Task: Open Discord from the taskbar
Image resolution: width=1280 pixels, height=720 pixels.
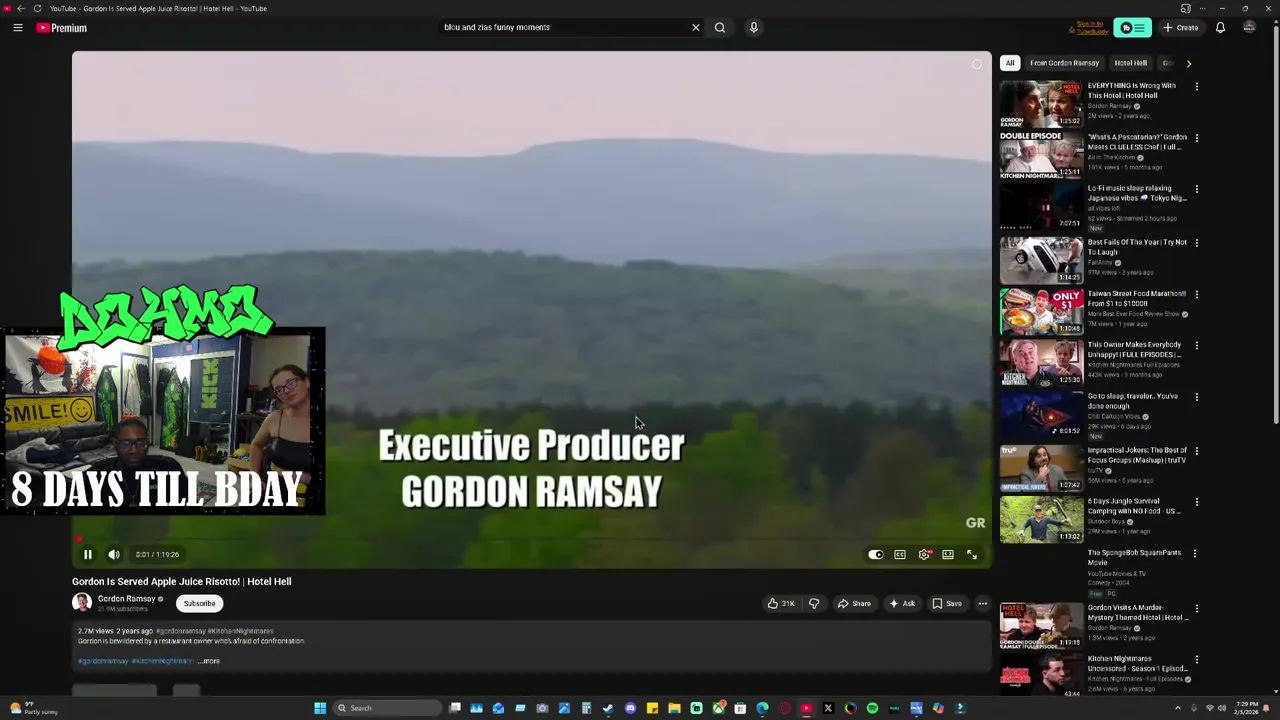Action: 630,708
